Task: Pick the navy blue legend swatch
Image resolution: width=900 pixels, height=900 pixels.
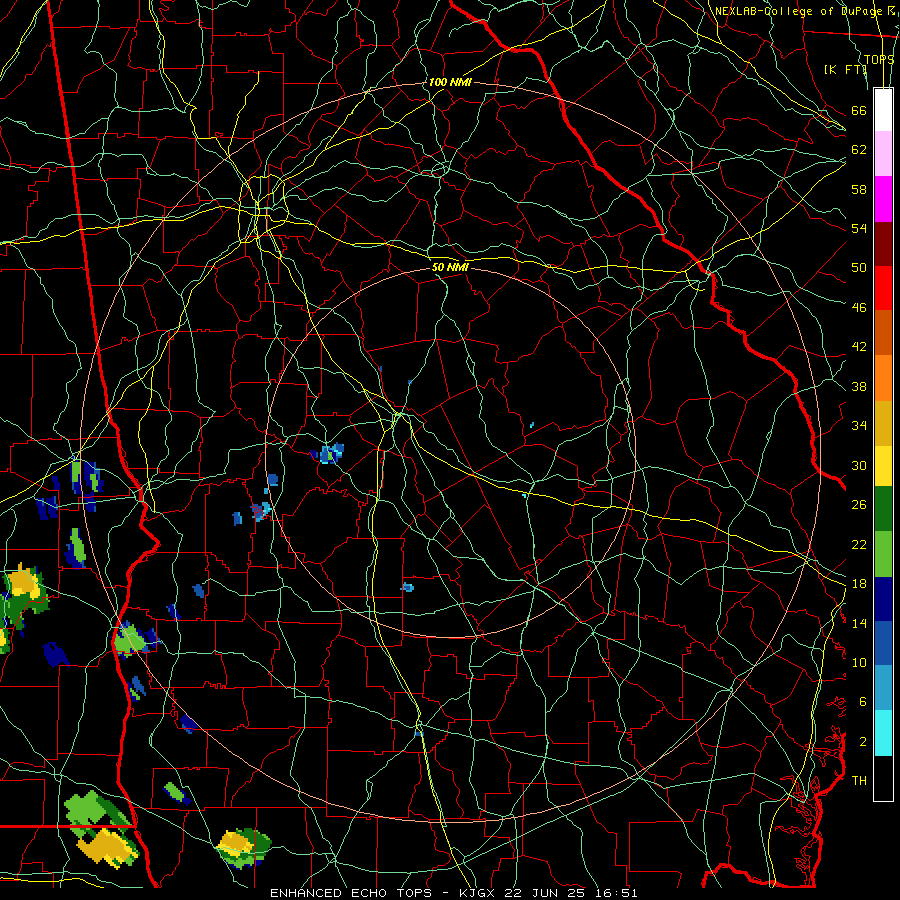Action: tap(883, 599)
